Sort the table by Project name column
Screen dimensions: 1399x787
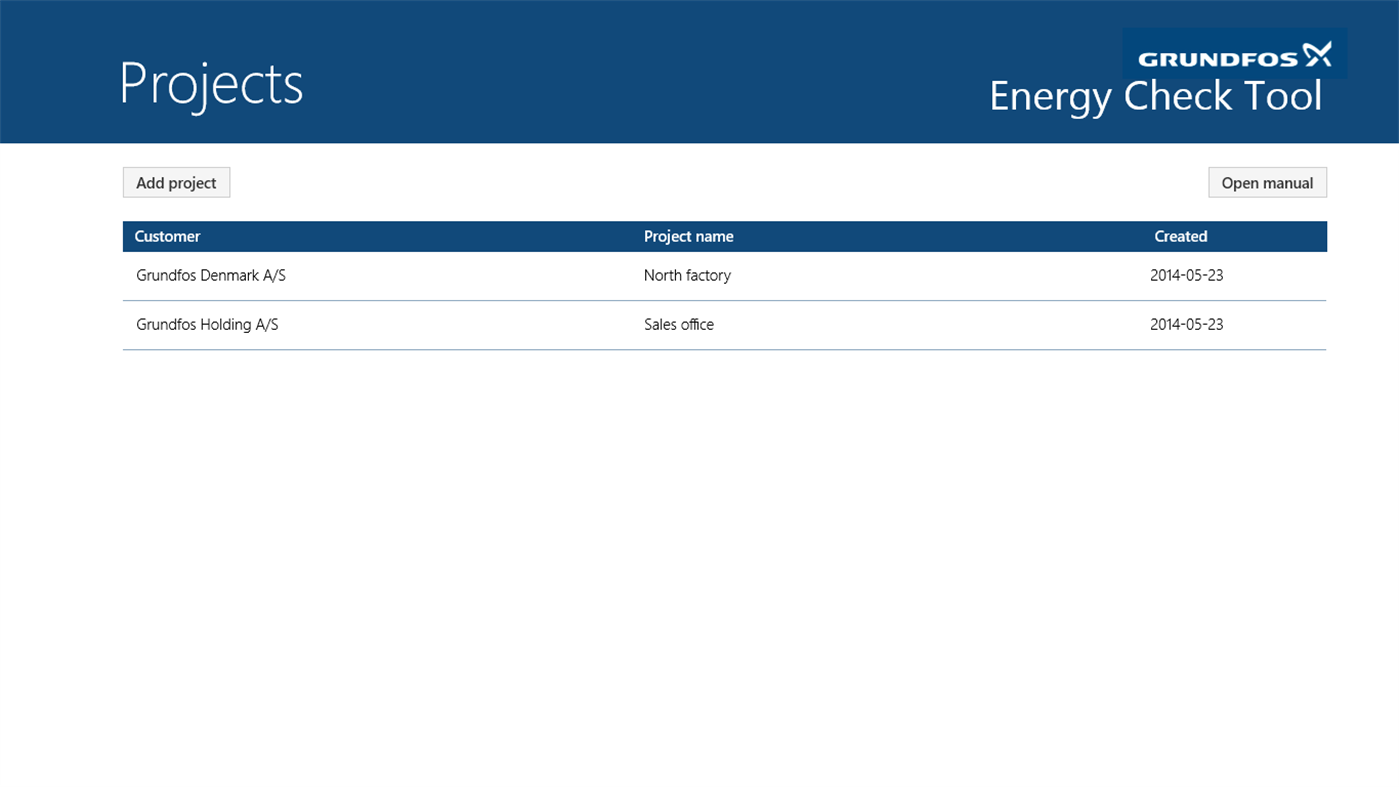coord(689,236)
